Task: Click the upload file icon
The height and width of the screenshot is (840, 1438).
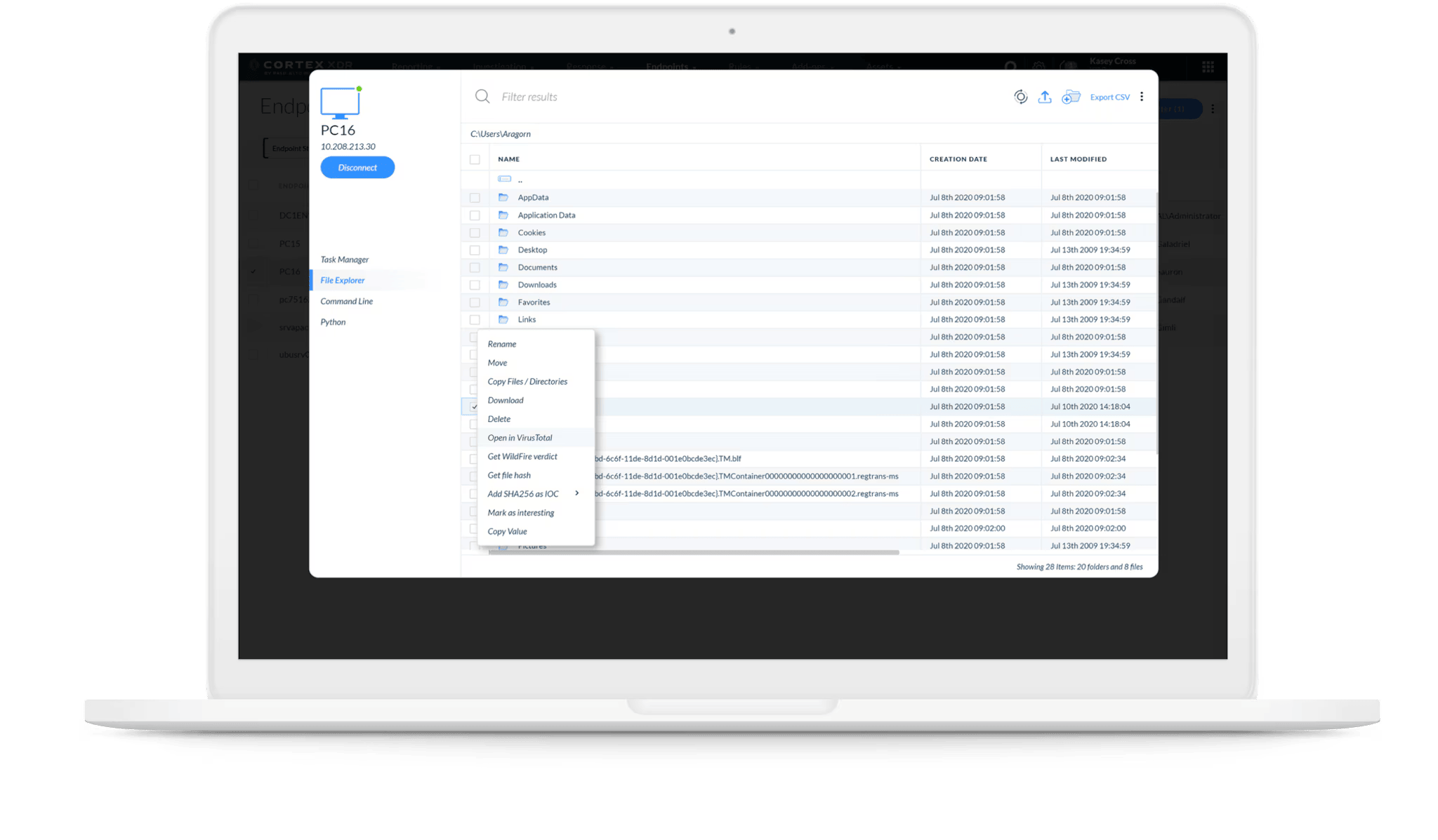Action: point(1045,97)
